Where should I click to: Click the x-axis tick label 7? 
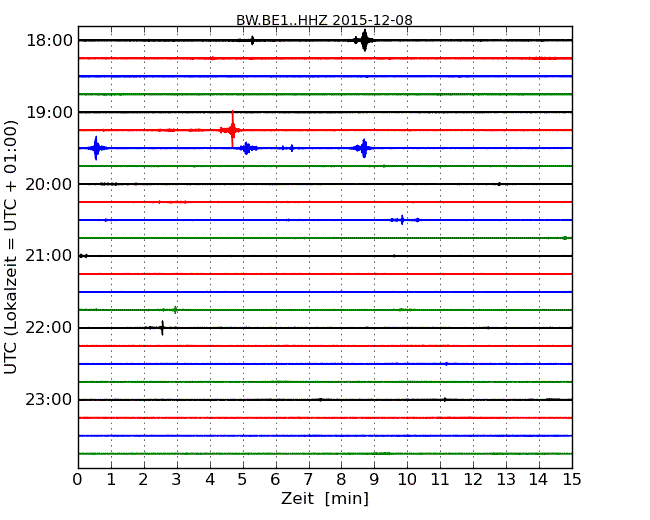[308, 479]
